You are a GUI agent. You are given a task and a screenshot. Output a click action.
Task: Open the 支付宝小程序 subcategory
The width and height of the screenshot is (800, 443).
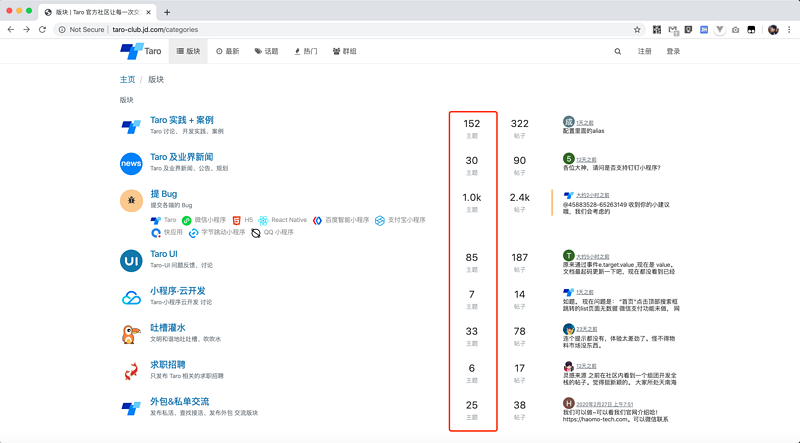[400, 220]
